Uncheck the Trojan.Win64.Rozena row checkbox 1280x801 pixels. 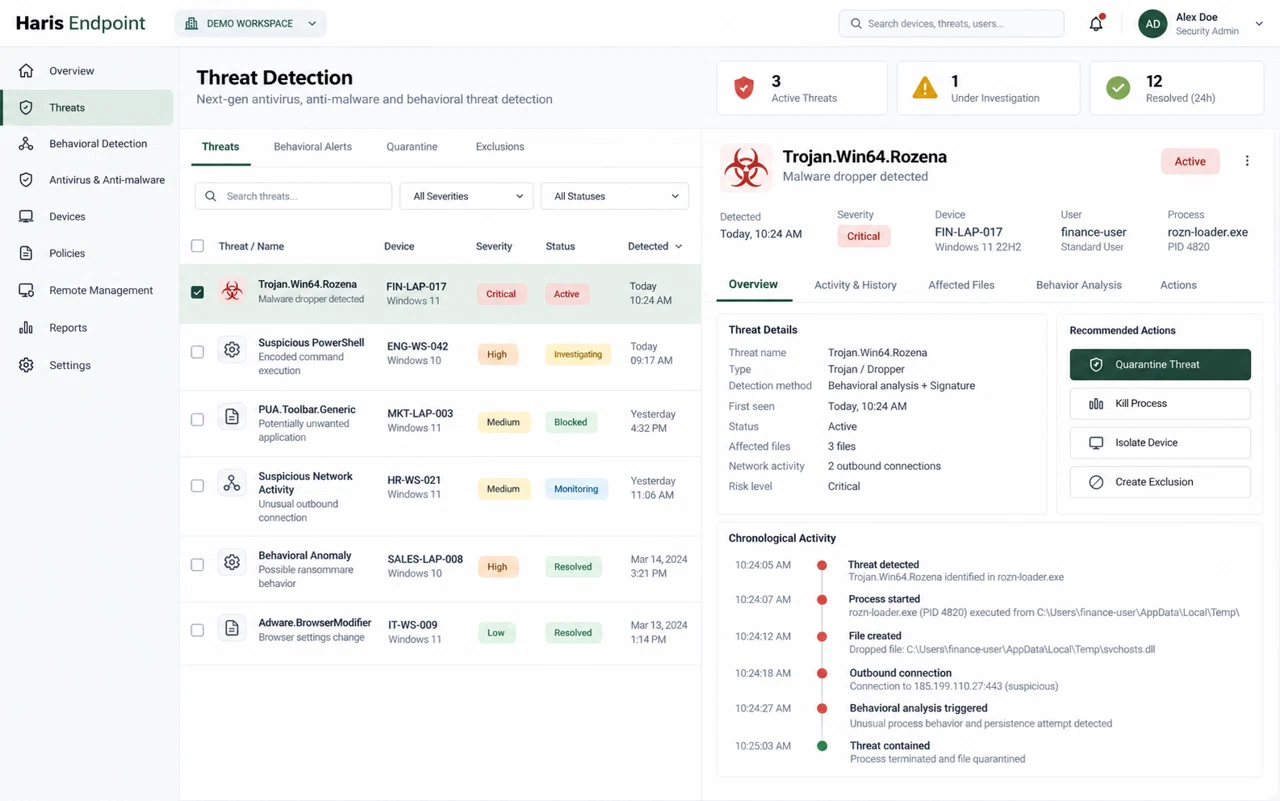pyautogui.click(x=197, y=292)
